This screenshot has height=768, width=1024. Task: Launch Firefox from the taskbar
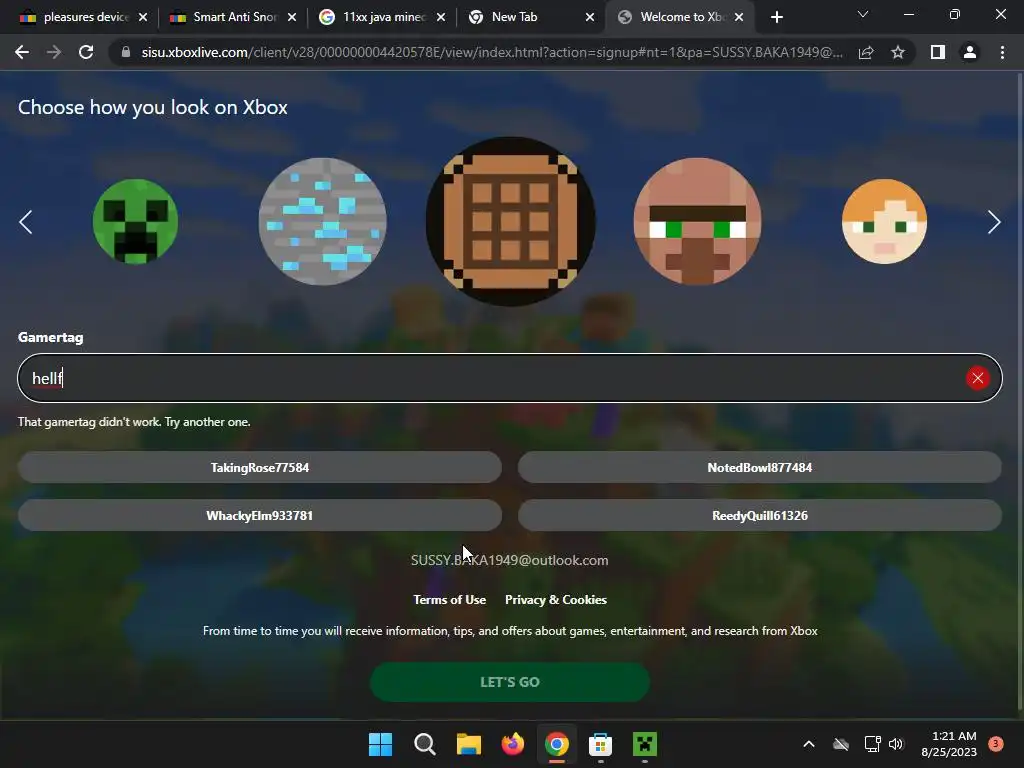click(x=513, y=744)
